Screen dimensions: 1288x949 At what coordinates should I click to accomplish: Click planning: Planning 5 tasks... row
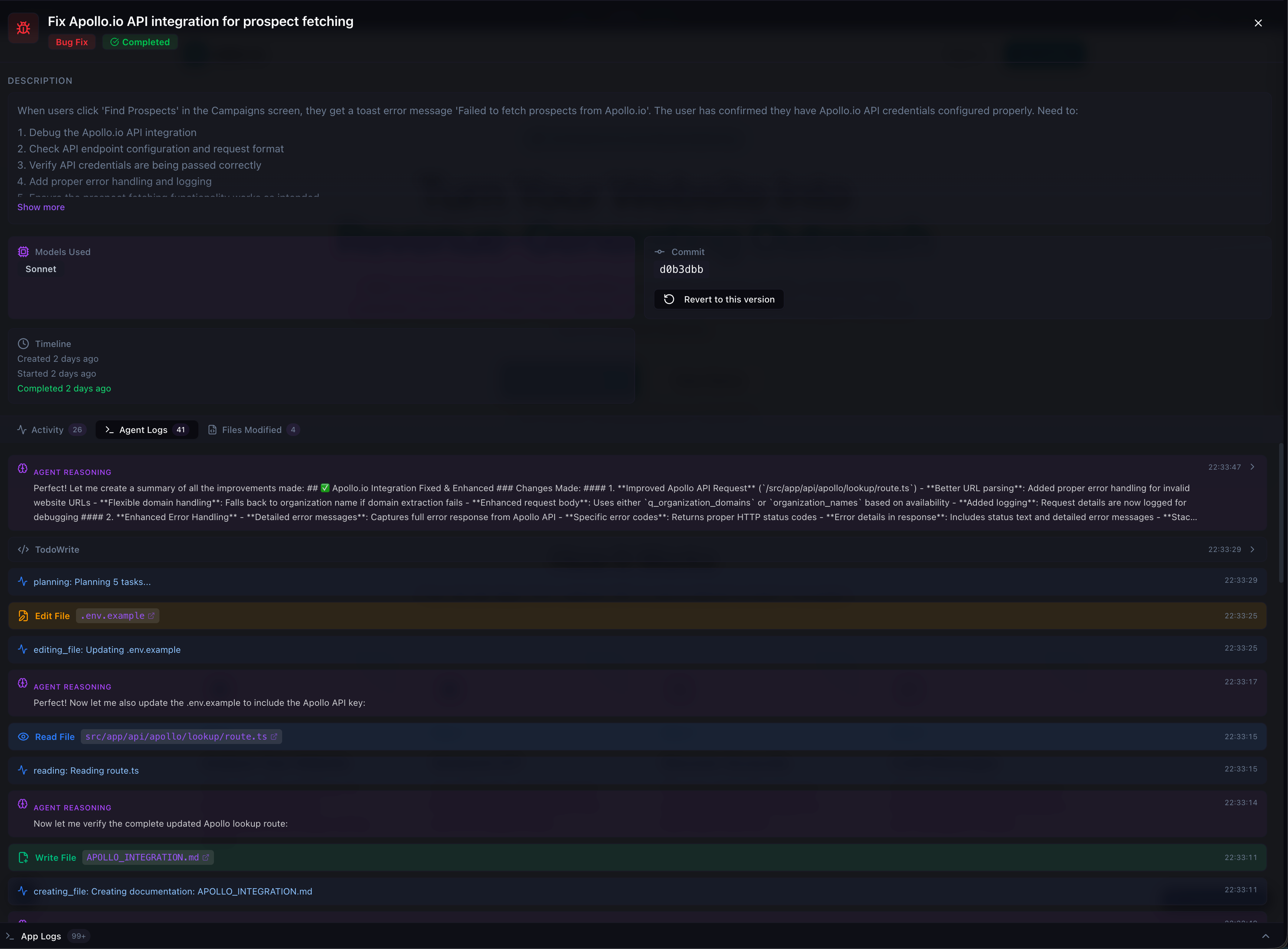coord(637,581)
